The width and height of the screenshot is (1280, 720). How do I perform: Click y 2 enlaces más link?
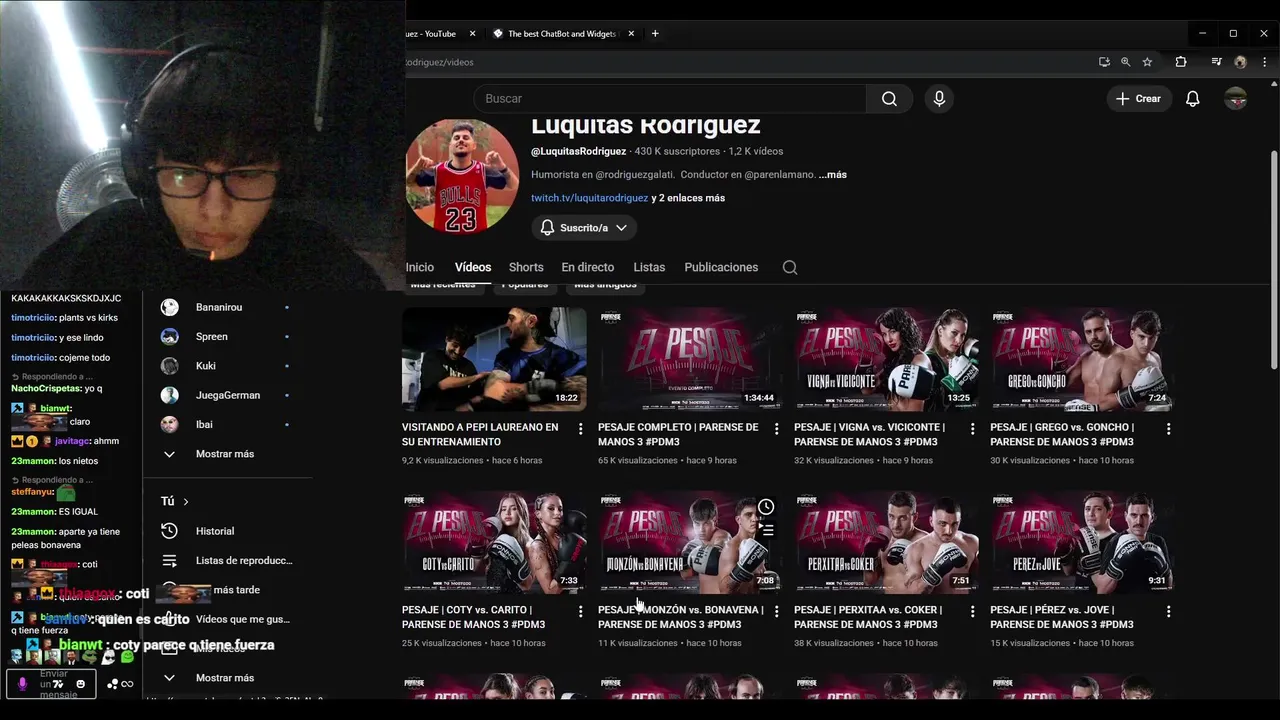point(688,198)
